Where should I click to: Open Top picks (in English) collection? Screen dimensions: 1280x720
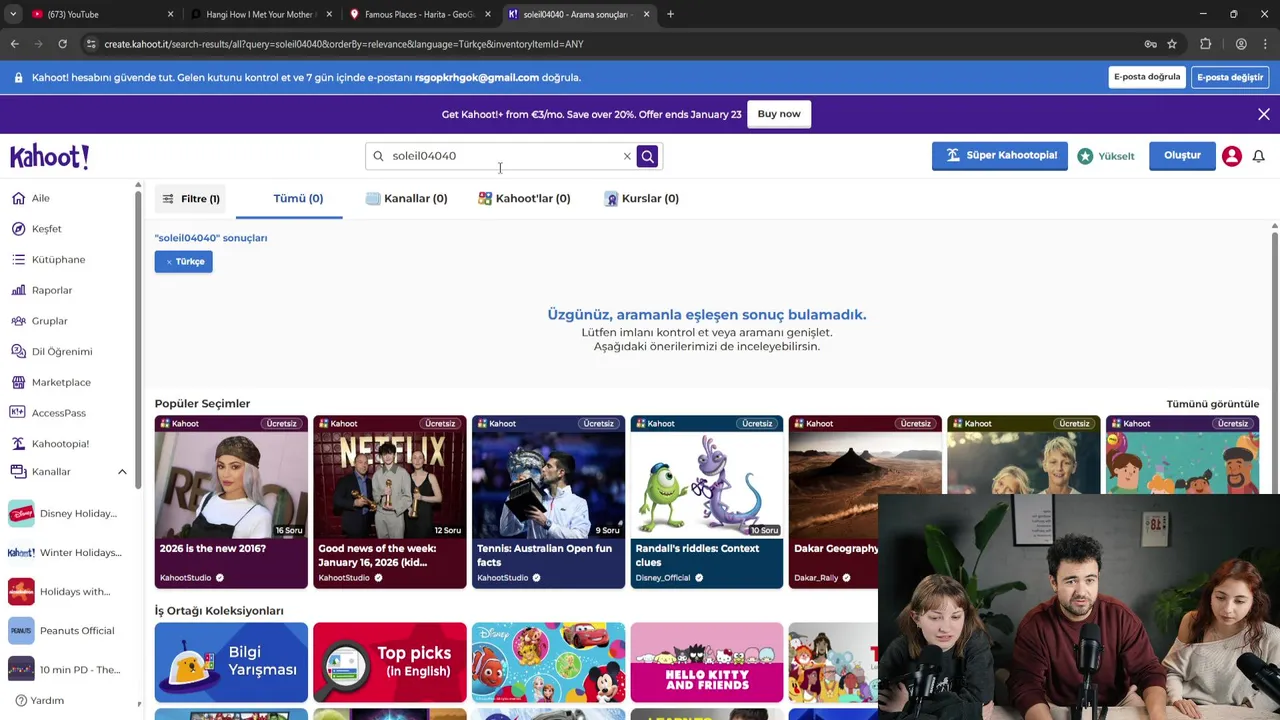(x=390, y=663)
